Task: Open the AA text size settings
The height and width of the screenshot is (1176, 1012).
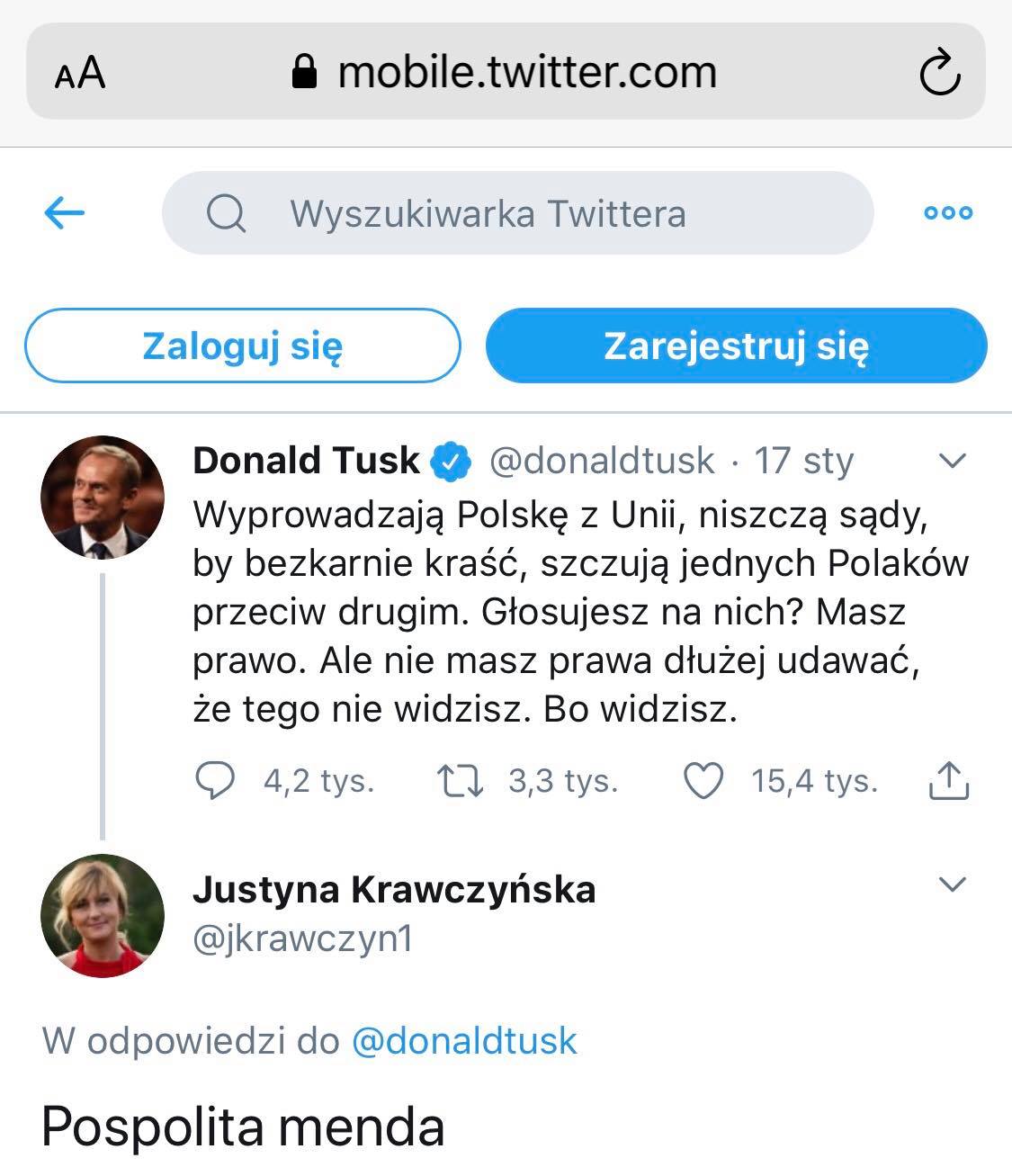Action: pos(80,73)
